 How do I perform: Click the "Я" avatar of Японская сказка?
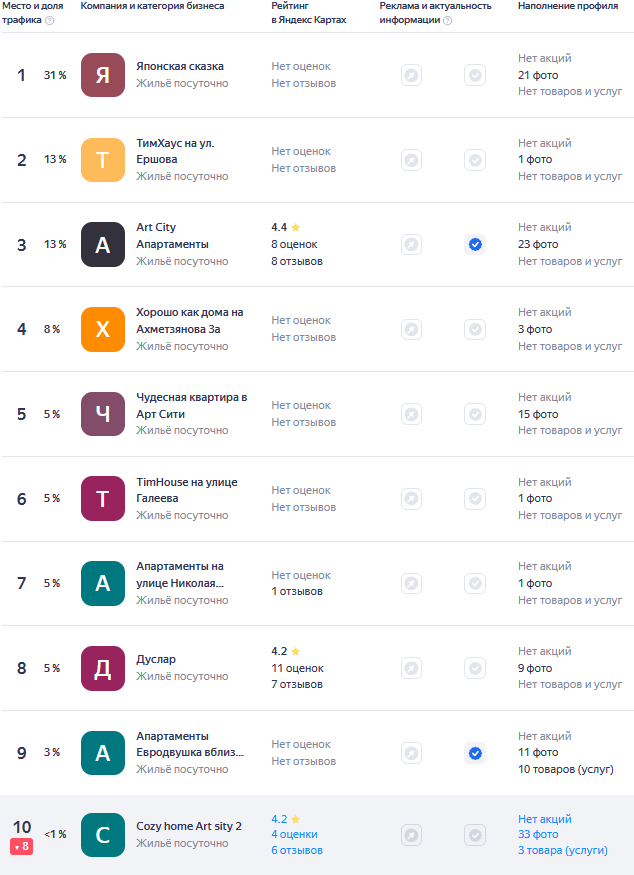[103, 75]
